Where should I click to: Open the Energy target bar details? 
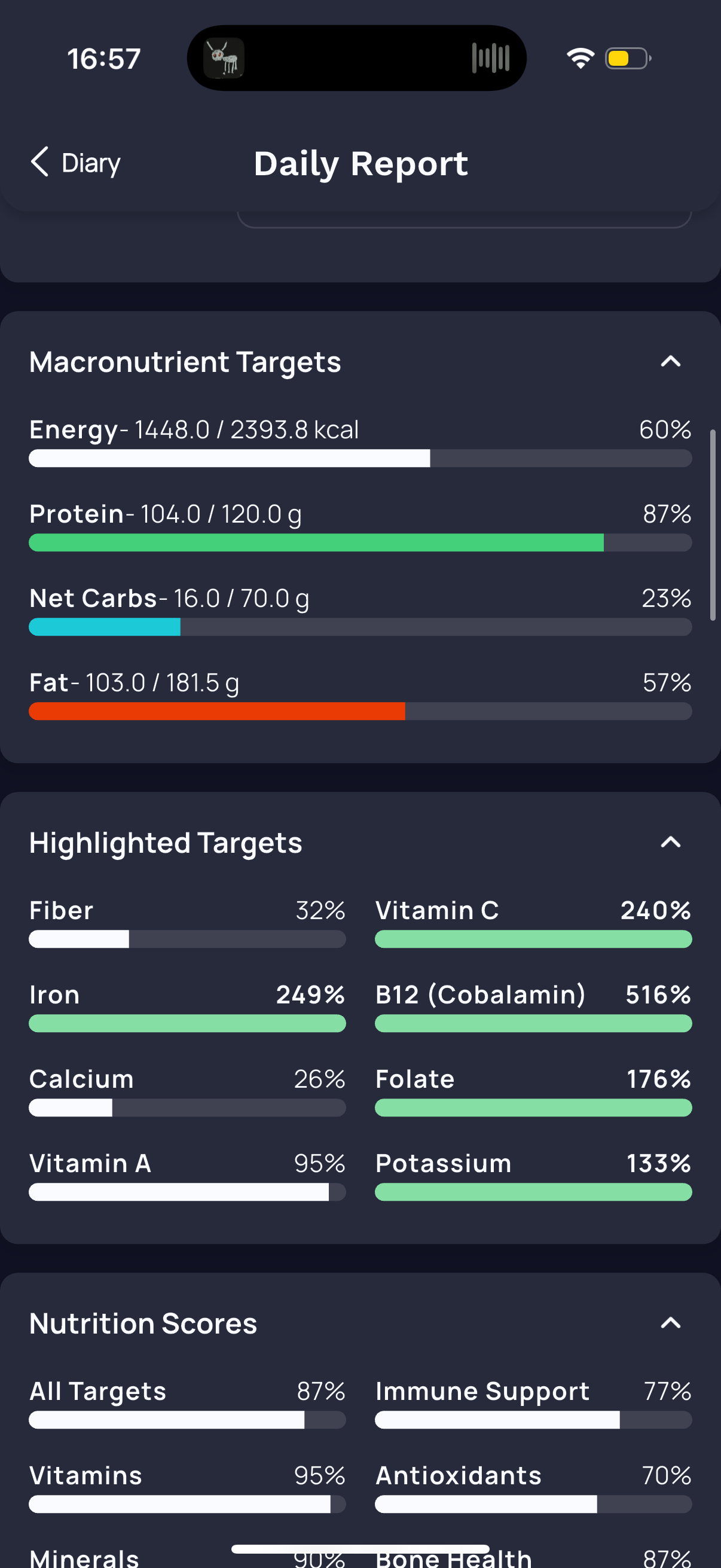(x=360, y=458)
